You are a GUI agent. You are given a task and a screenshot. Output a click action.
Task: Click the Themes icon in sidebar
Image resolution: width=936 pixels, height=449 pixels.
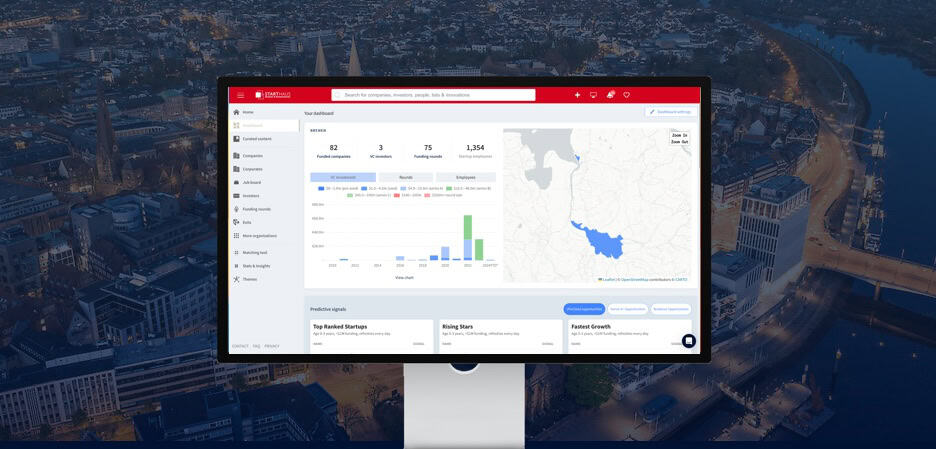point(236,279)
